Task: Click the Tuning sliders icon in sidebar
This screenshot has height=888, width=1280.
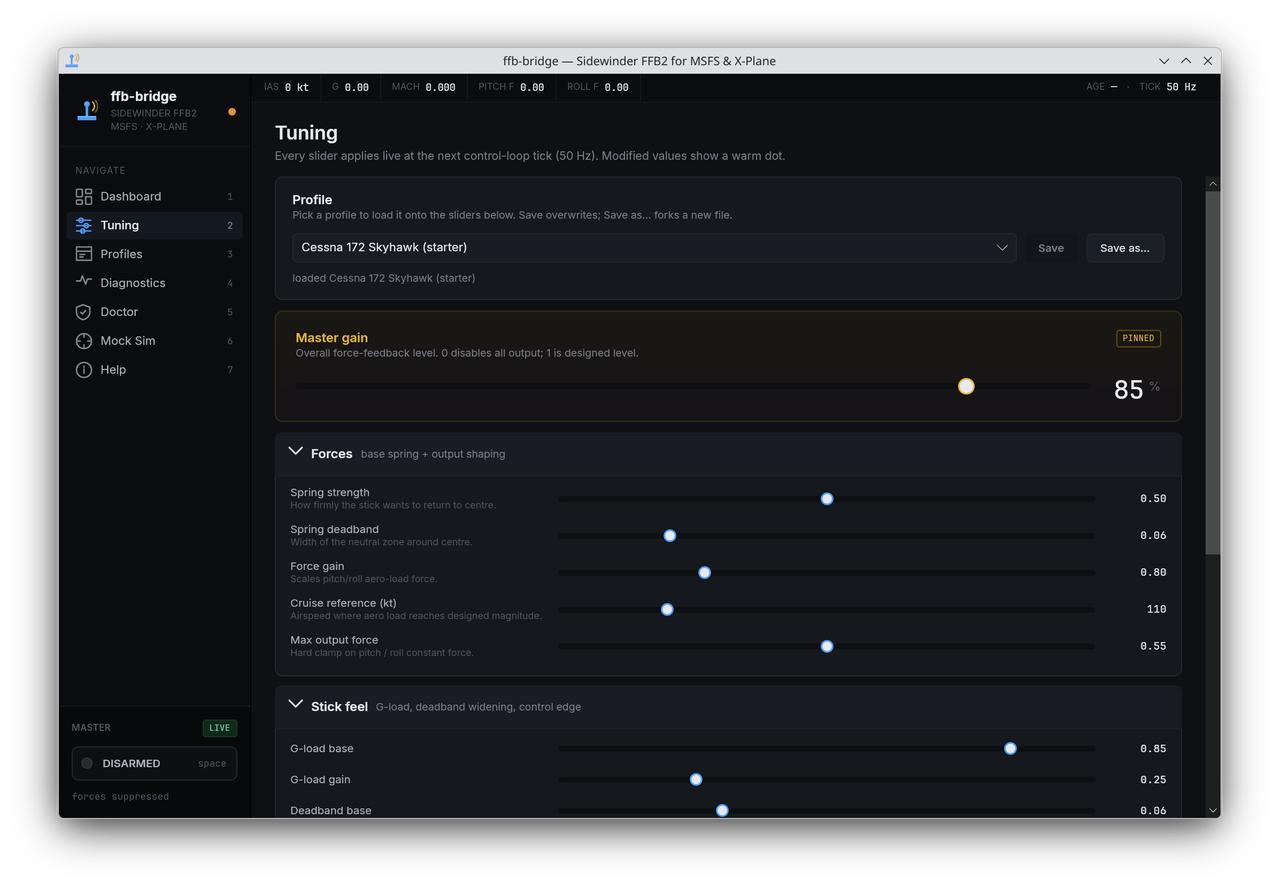Action: (84, 226)
